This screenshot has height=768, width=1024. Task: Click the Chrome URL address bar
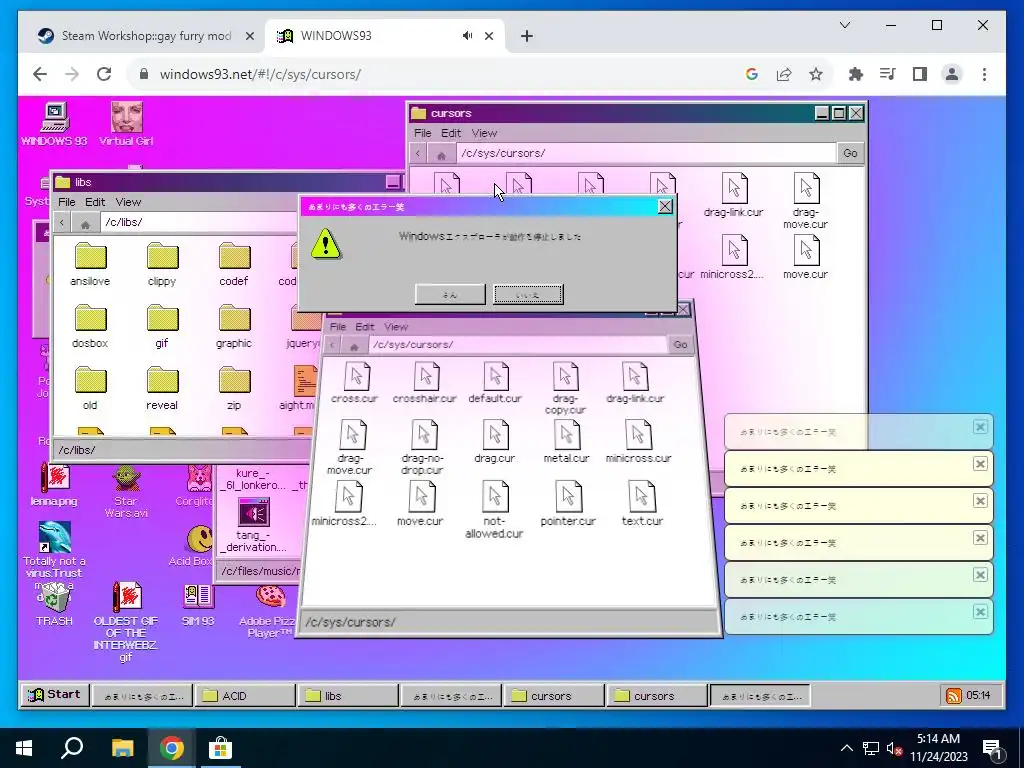[438, 74]
